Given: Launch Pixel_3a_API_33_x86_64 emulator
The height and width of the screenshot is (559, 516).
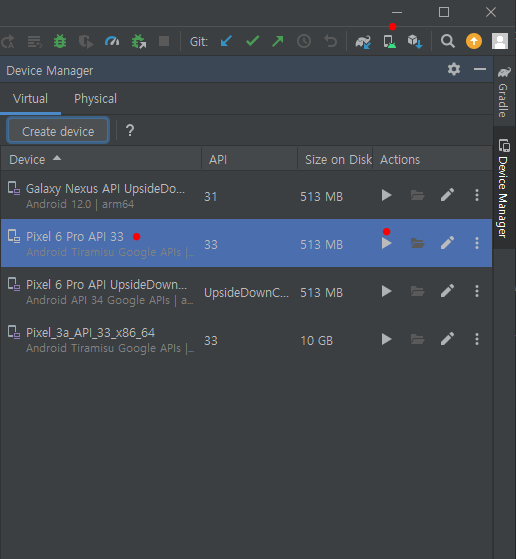Looking at the screenshot, I should [387, 339].
